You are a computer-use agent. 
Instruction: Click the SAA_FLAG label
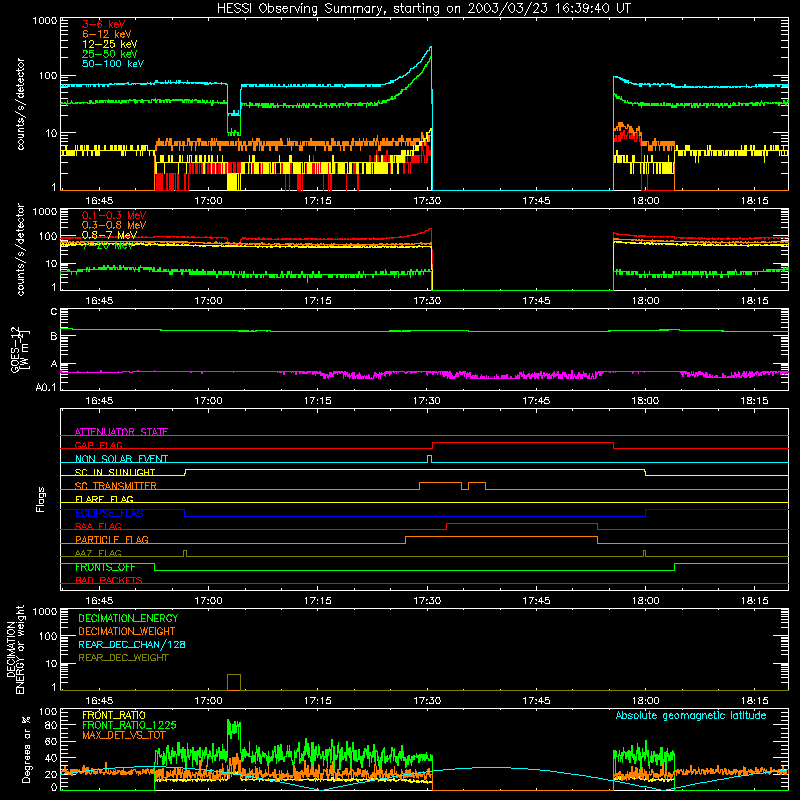tap(98, 526)
